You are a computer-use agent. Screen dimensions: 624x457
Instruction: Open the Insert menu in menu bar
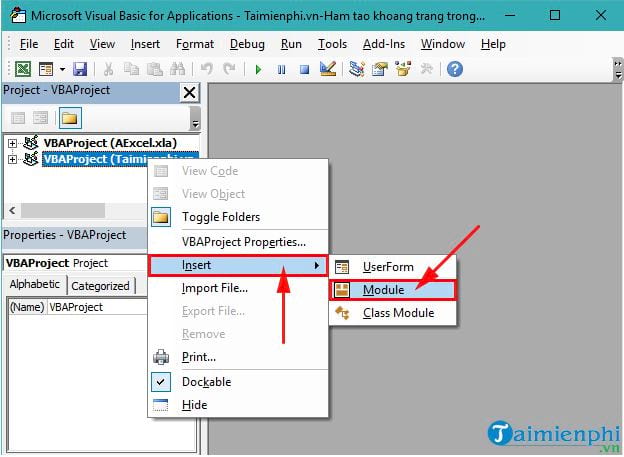coord(145,44)
